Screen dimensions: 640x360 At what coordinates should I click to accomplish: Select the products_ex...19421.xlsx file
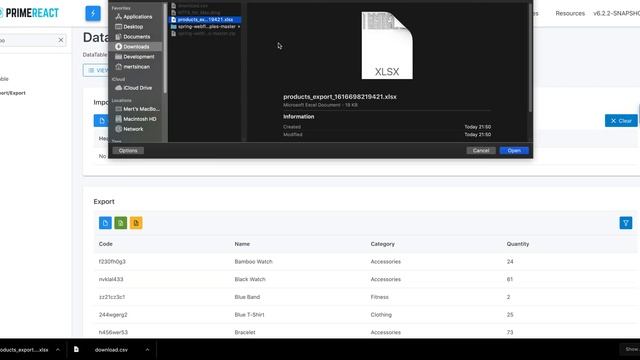point(205,20)
